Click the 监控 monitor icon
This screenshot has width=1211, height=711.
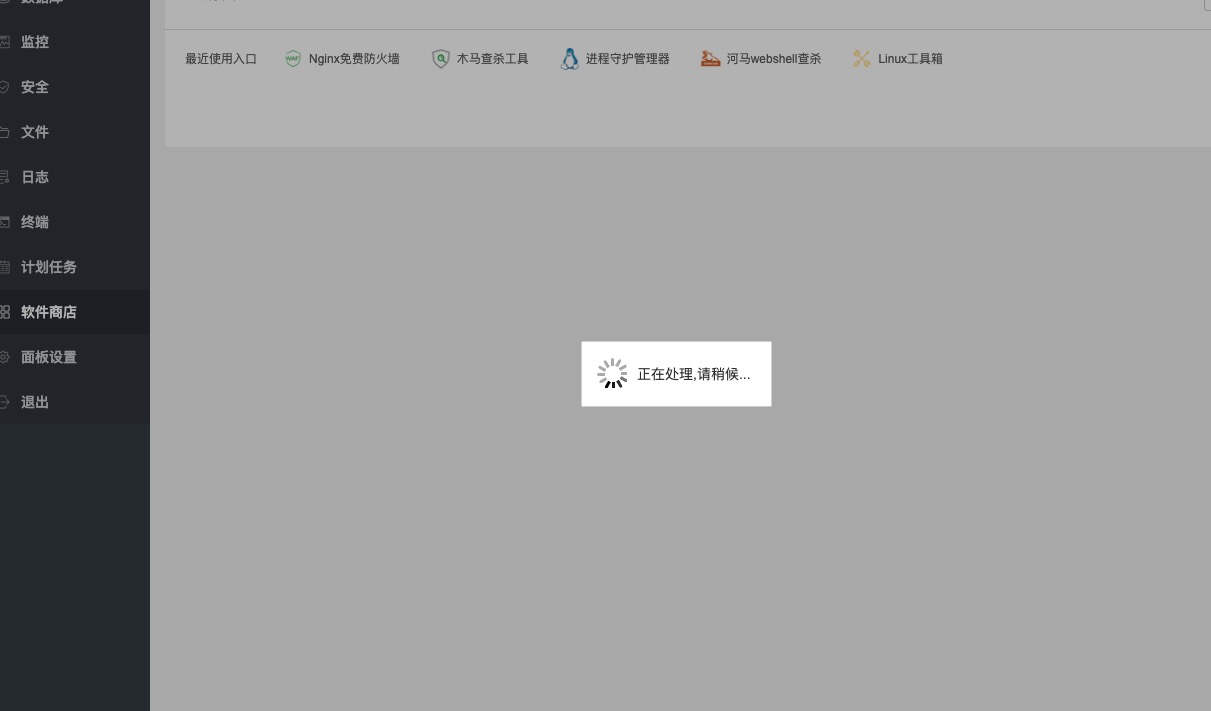click(4, 42)
